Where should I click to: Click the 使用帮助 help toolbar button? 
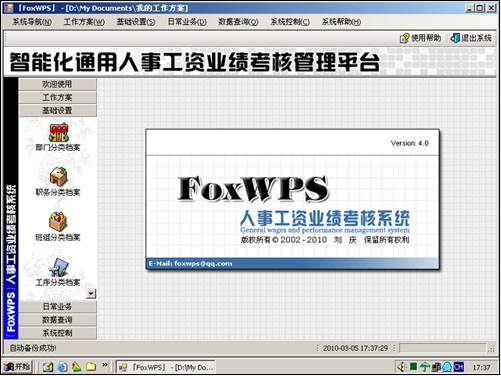(421, 38)
